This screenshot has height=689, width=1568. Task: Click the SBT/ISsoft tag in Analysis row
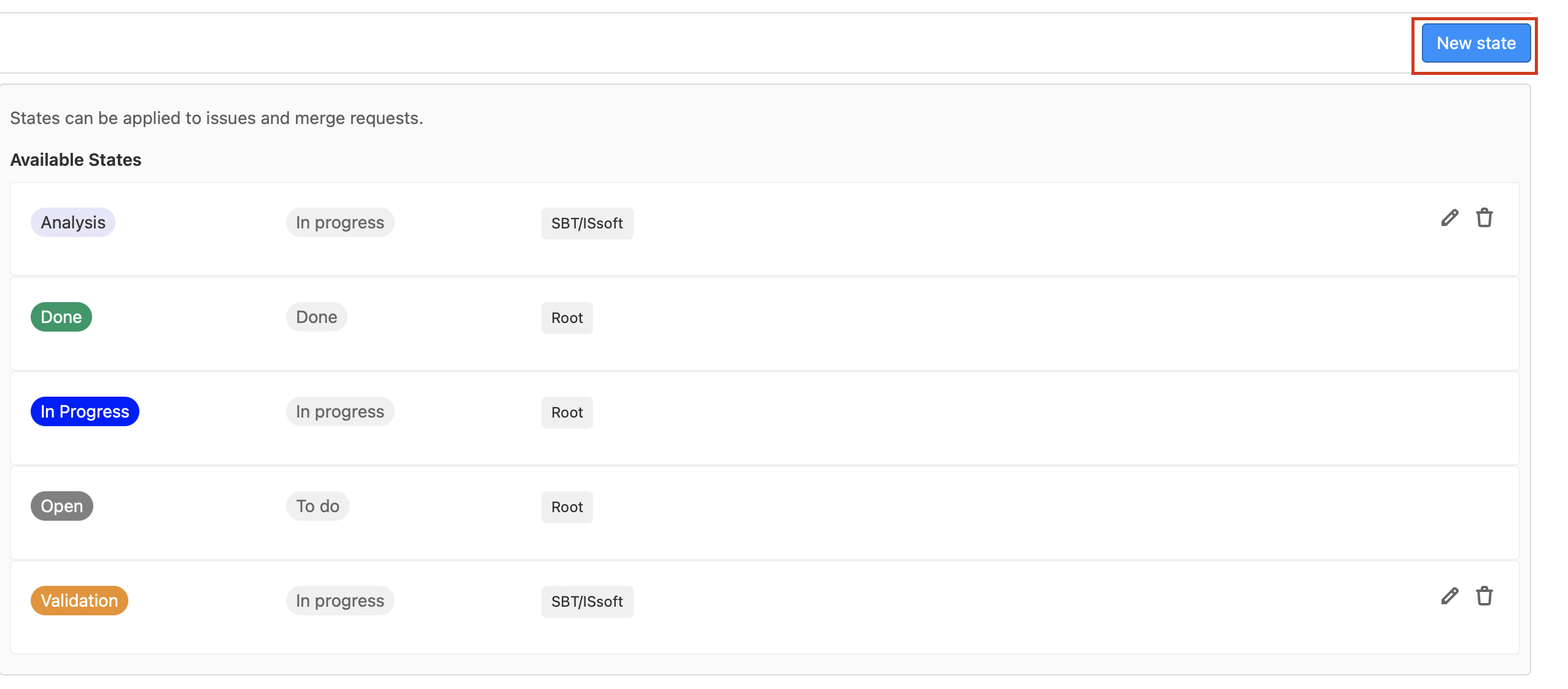point(587,224)
